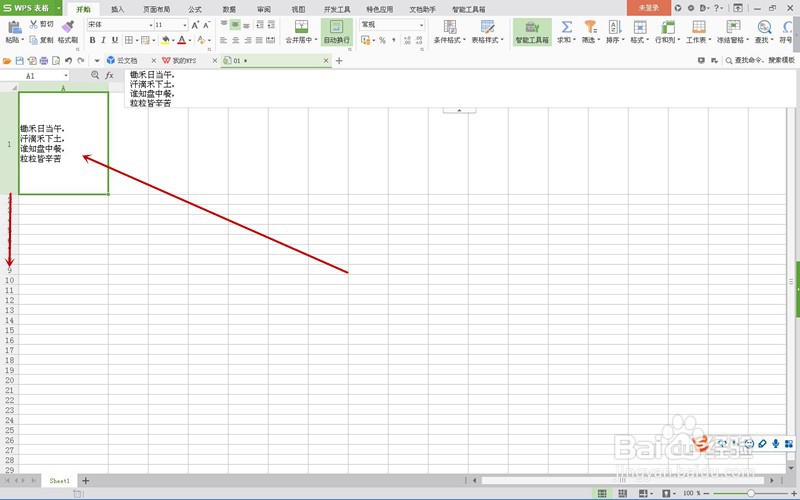This screenshot has width=800, height=500.
Task: Open the font name dropdown (宋体)
Action: click(151, 24)
